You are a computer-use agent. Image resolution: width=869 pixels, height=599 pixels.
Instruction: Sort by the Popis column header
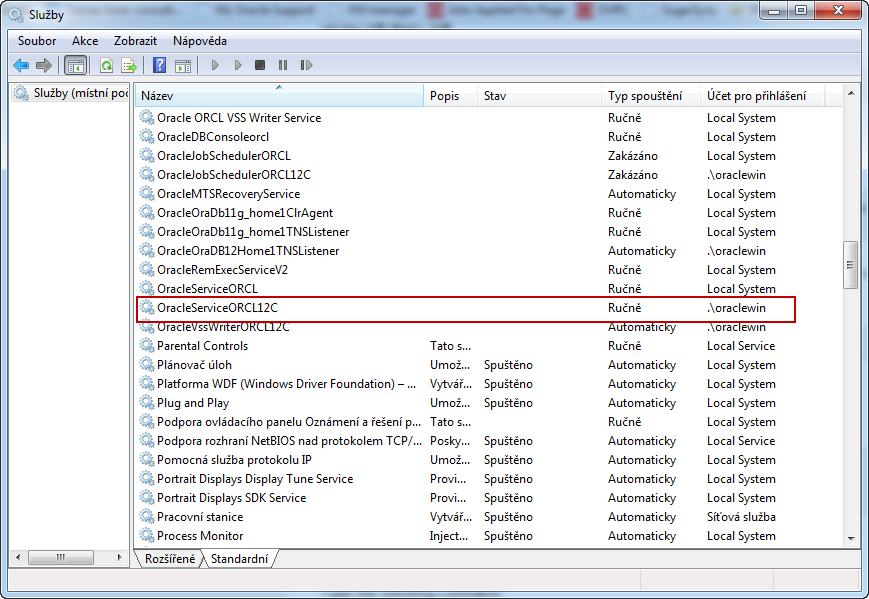point(450,96)
